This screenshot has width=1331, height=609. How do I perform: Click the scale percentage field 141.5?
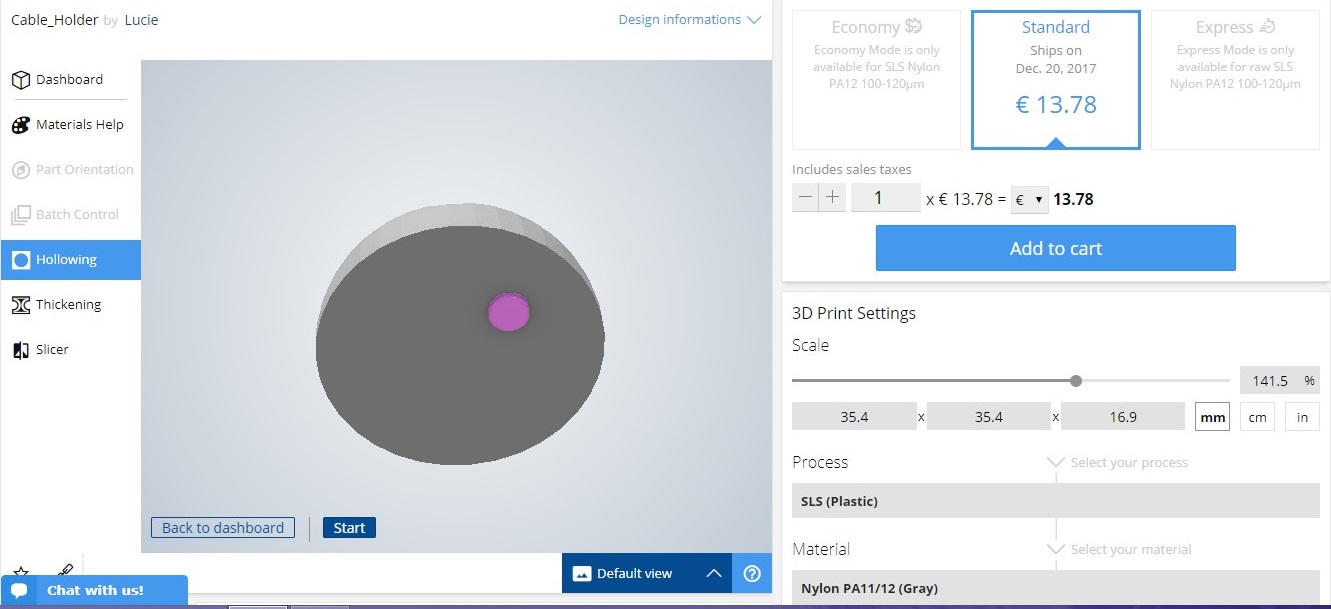click(x=1279, y=380)
